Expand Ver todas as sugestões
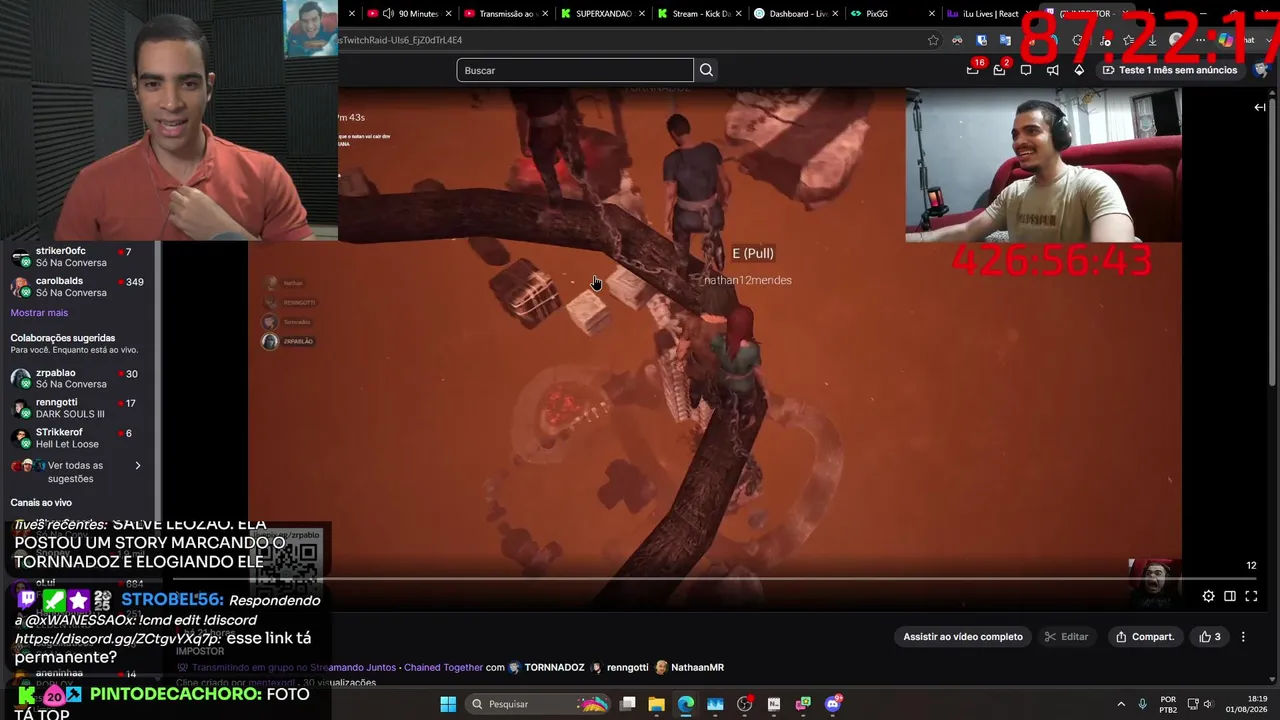Viewport: 1280px width, 720px height. click(76, 472)
